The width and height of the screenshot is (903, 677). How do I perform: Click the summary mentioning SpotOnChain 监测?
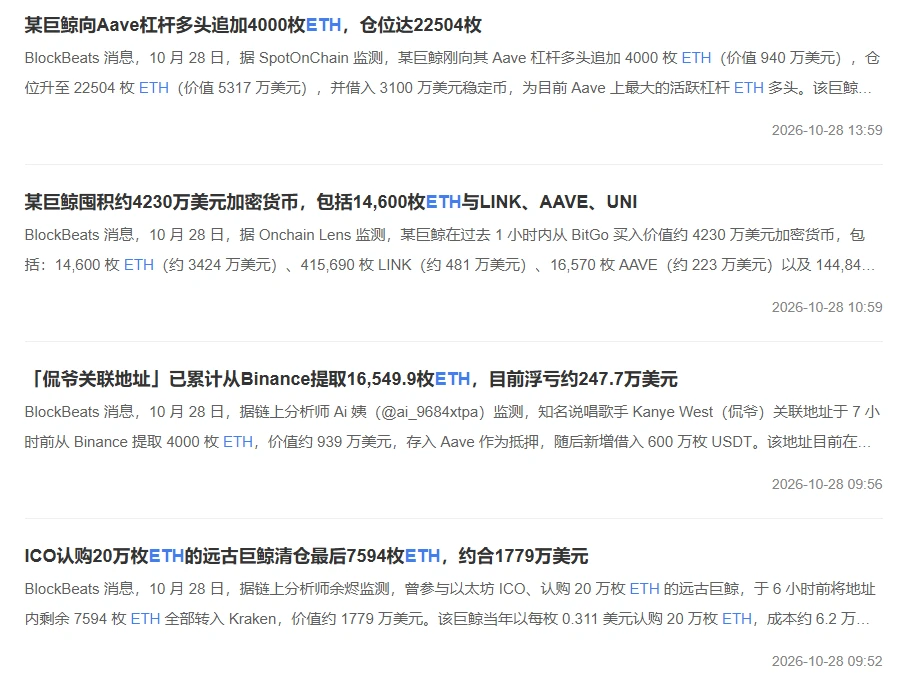click(453, 73)
